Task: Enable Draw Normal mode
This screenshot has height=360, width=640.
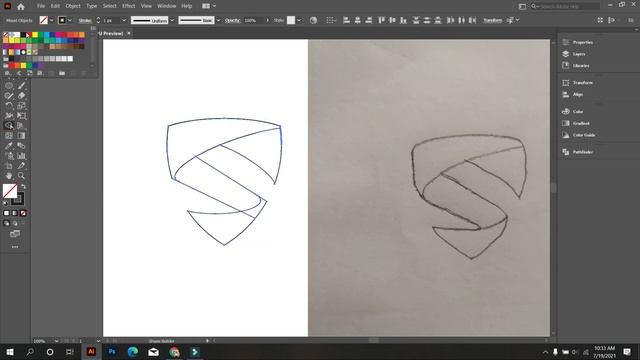Action: (x=7, y=223)
